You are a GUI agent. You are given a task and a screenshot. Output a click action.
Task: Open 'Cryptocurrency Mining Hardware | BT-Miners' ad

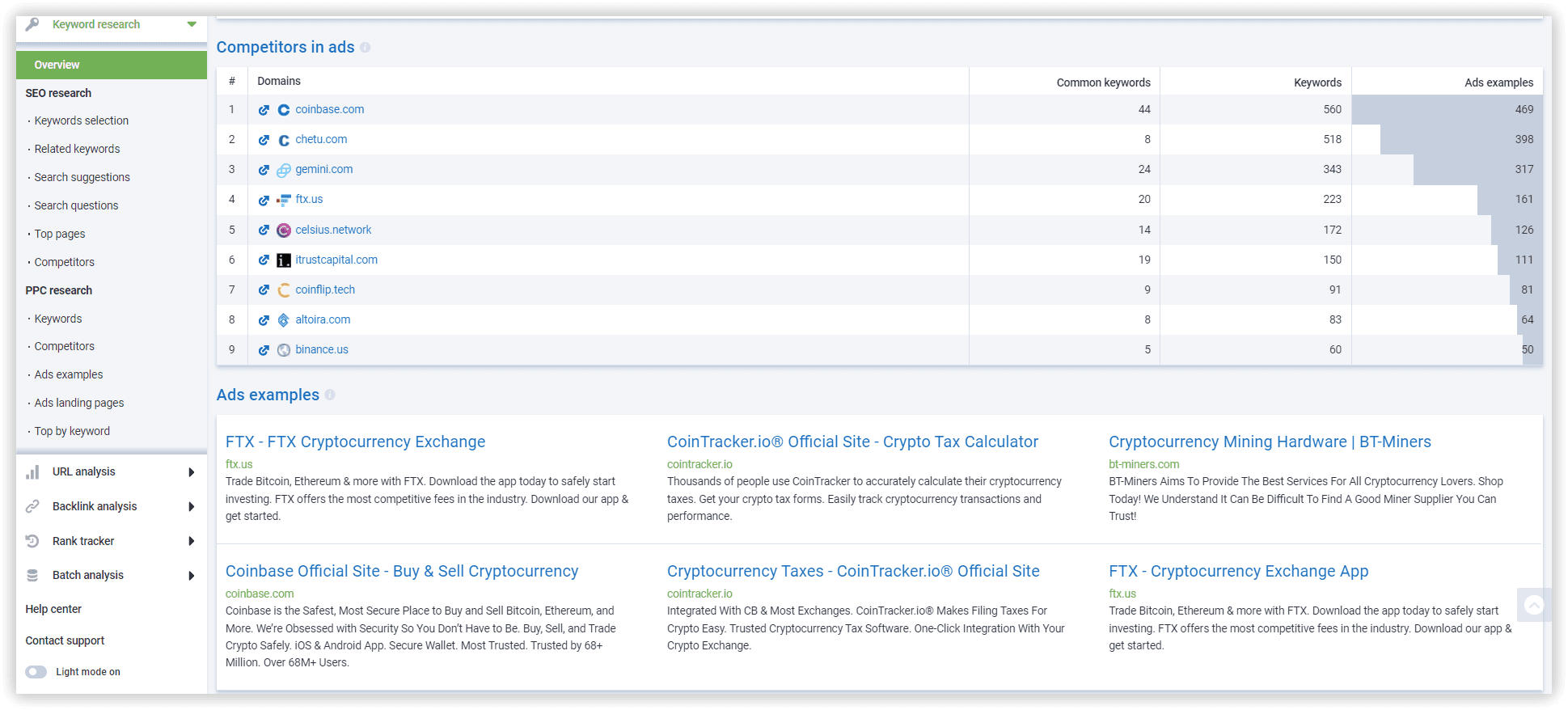click(x=1270, y=442)
